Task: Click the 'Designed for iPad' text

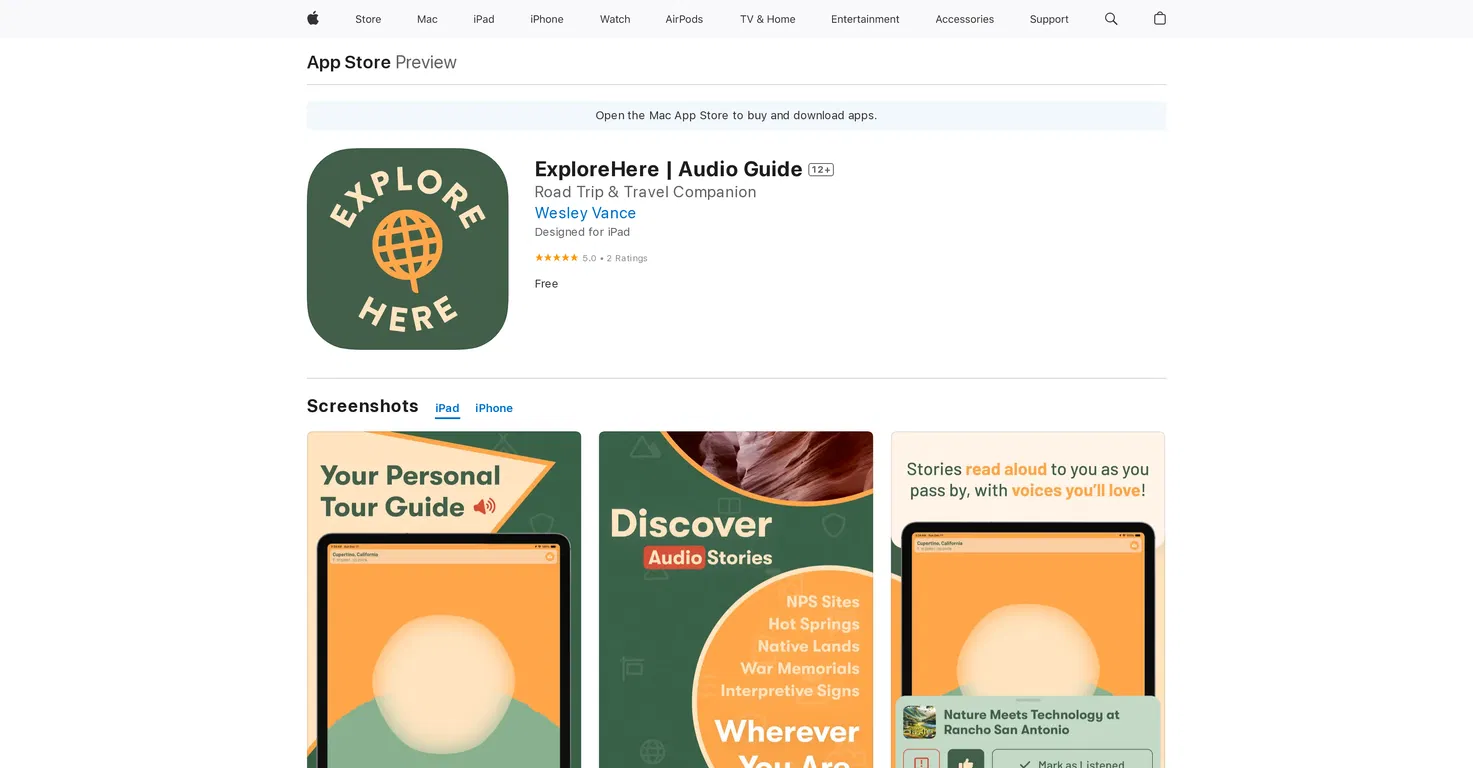Action: tap(582, 232)
